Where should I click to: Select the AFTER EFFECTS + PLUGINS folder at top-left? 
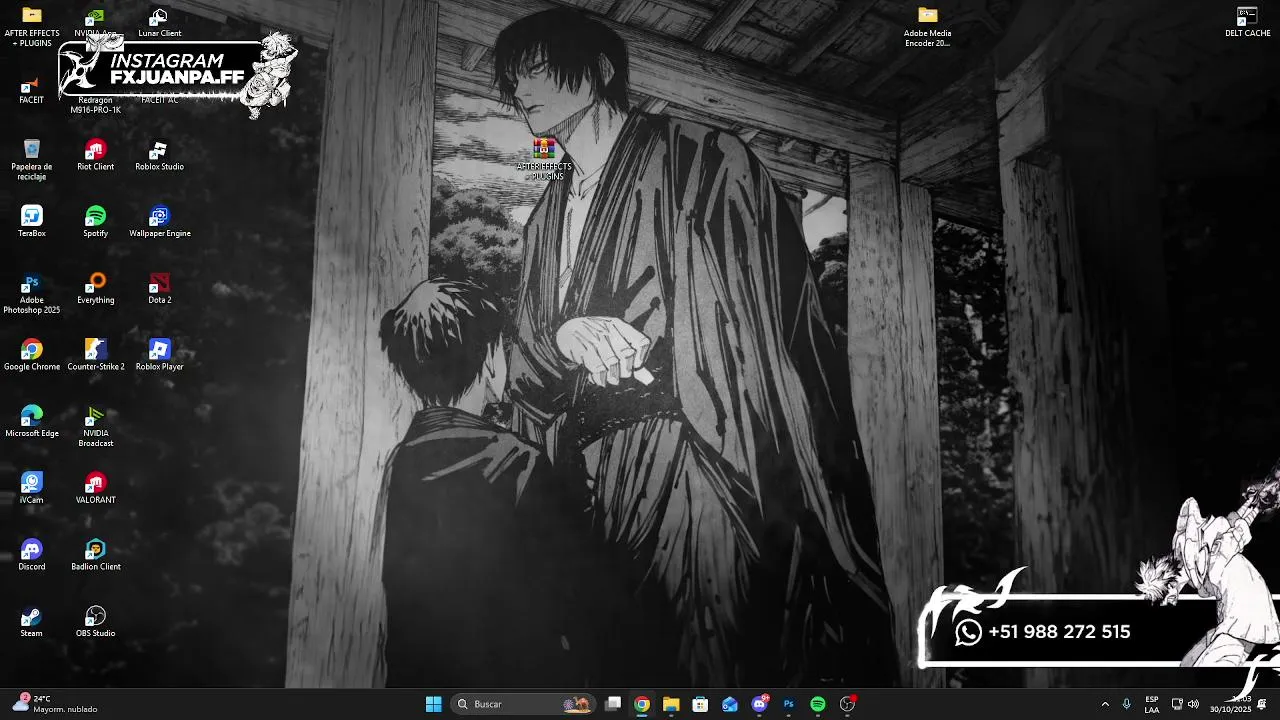click(x=32, y=27)
